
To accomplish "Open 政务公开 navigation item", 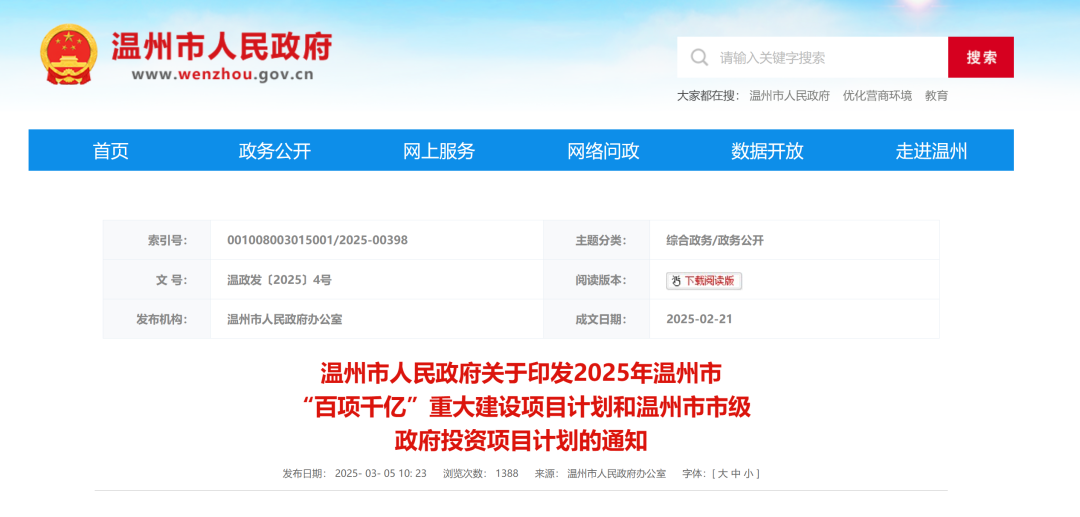I will click(x=275, y=151).
